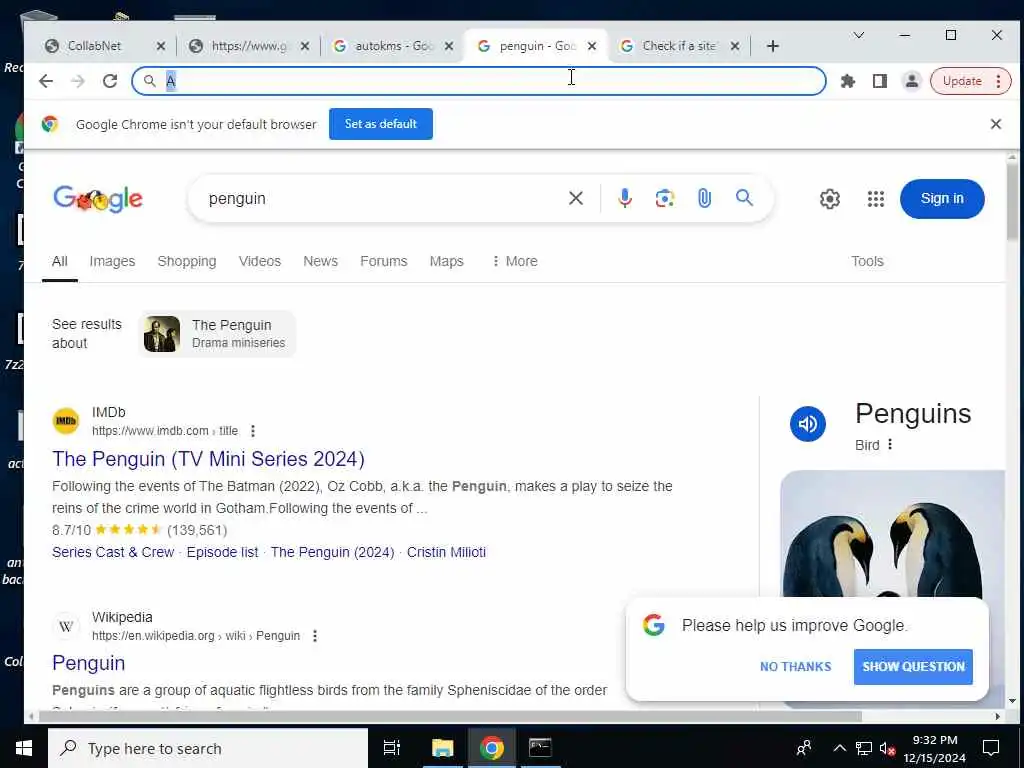Viewport: 1024px width, 768px height.
Task: Switch to the CollabNet tab
Action: tap(94, 46)
